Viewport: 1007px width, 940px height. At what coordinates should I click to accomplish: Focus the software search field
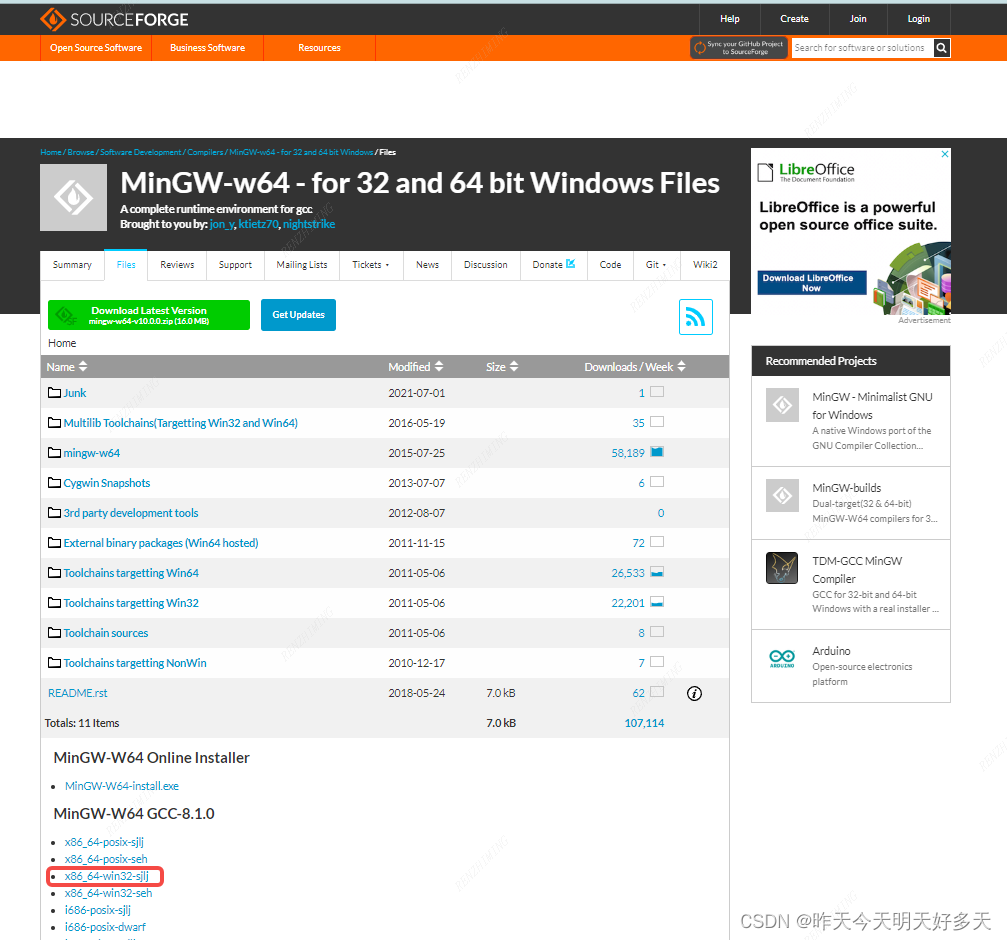point(863,48)
